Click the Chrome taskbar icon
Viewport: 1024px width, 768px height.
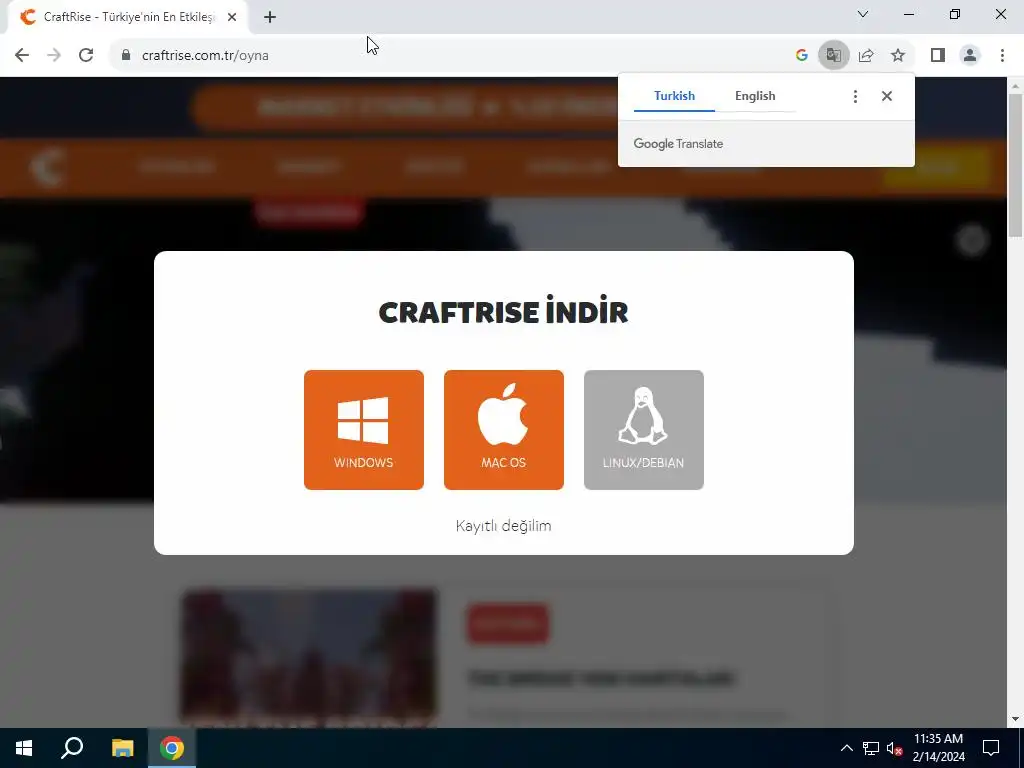pyautogui.click(x=172, y=748)
